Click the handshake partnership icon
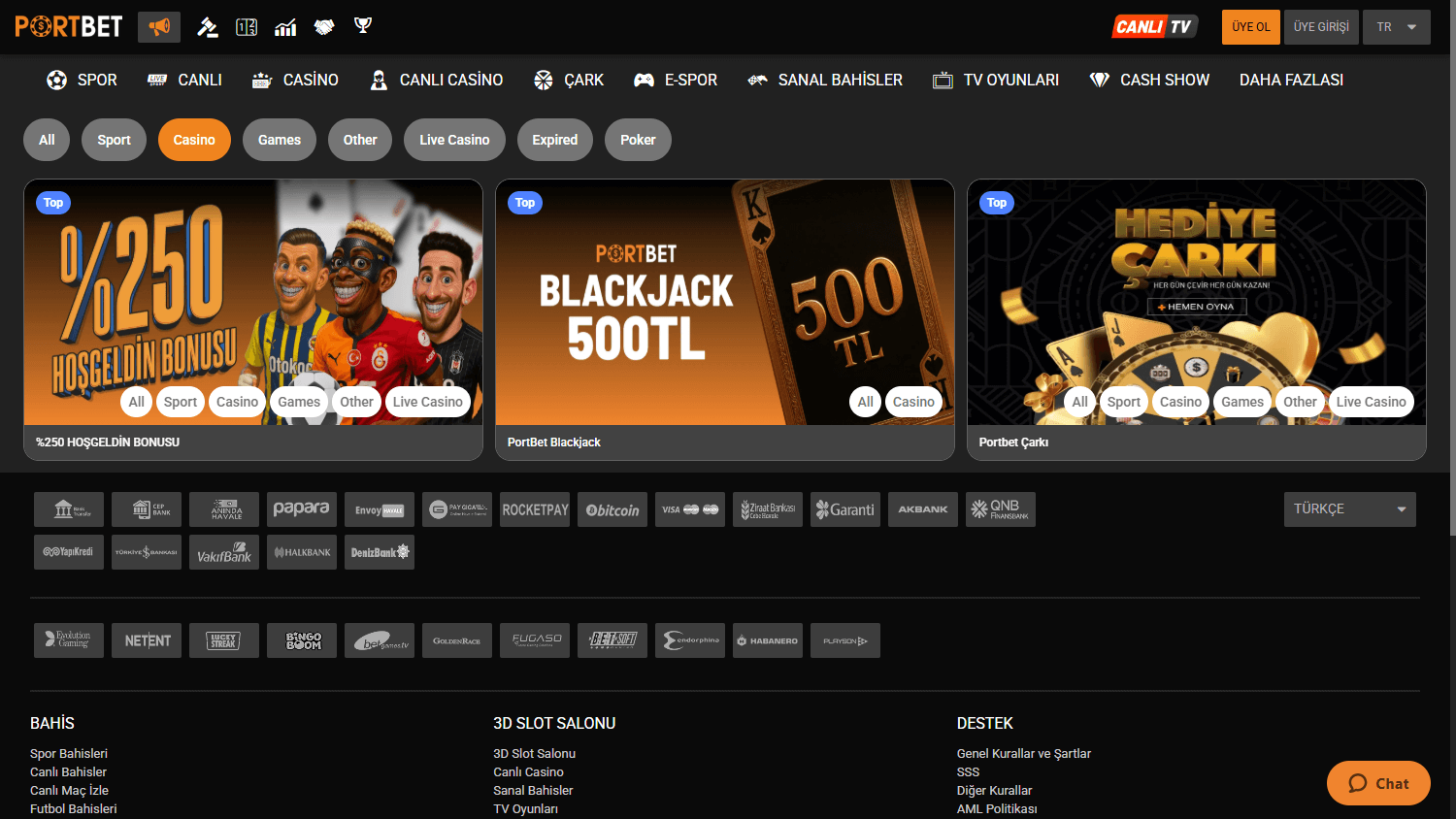This screenshot has width=1456, height=819. pos(324,26)
